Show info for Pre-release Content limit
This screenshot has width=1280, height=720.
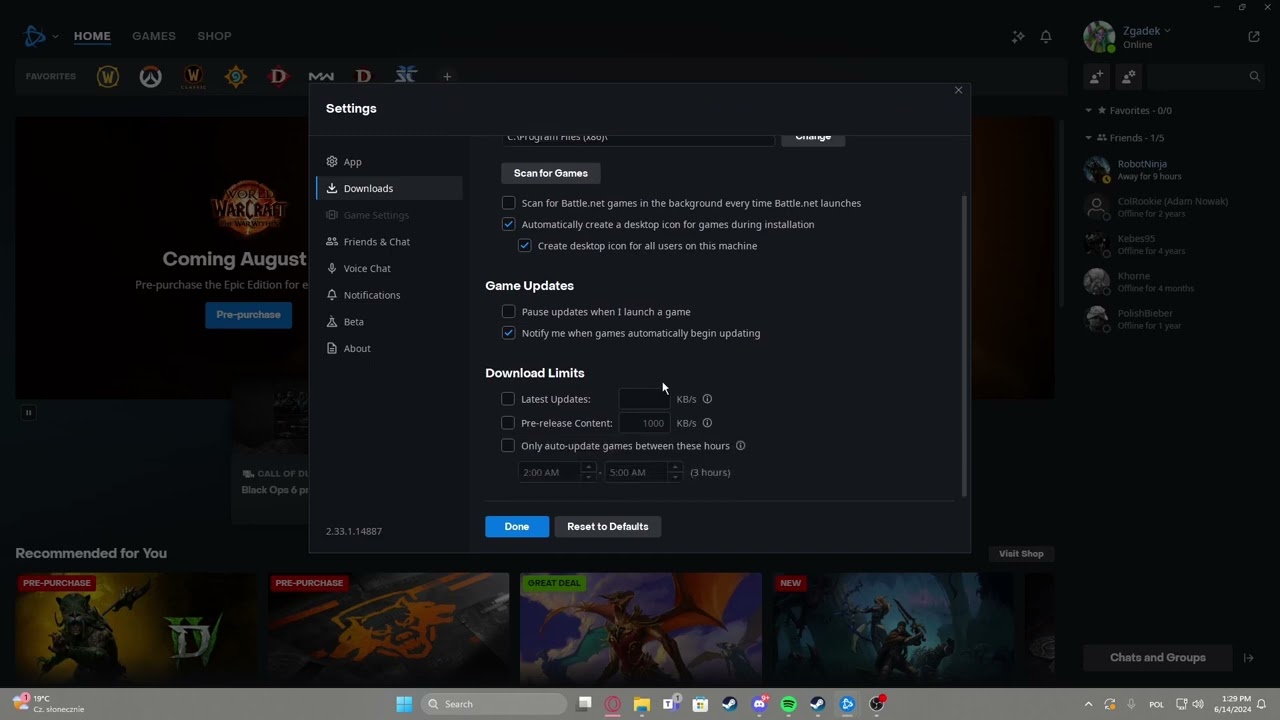(x=707, y=423)
